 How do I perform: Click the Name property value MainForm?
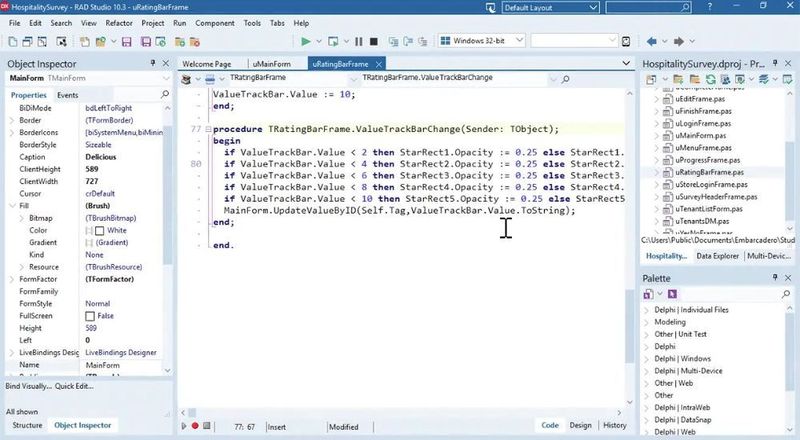pos(103,365)
